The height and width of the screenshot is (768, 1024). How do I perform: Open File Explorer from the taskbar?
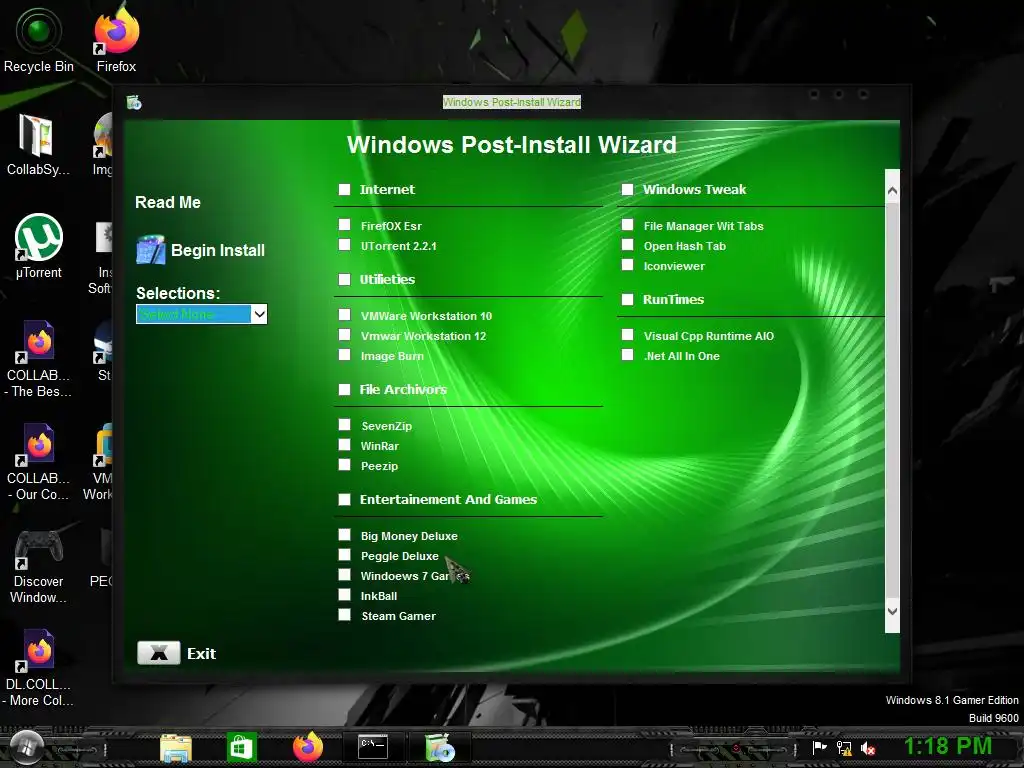[176, 747]
